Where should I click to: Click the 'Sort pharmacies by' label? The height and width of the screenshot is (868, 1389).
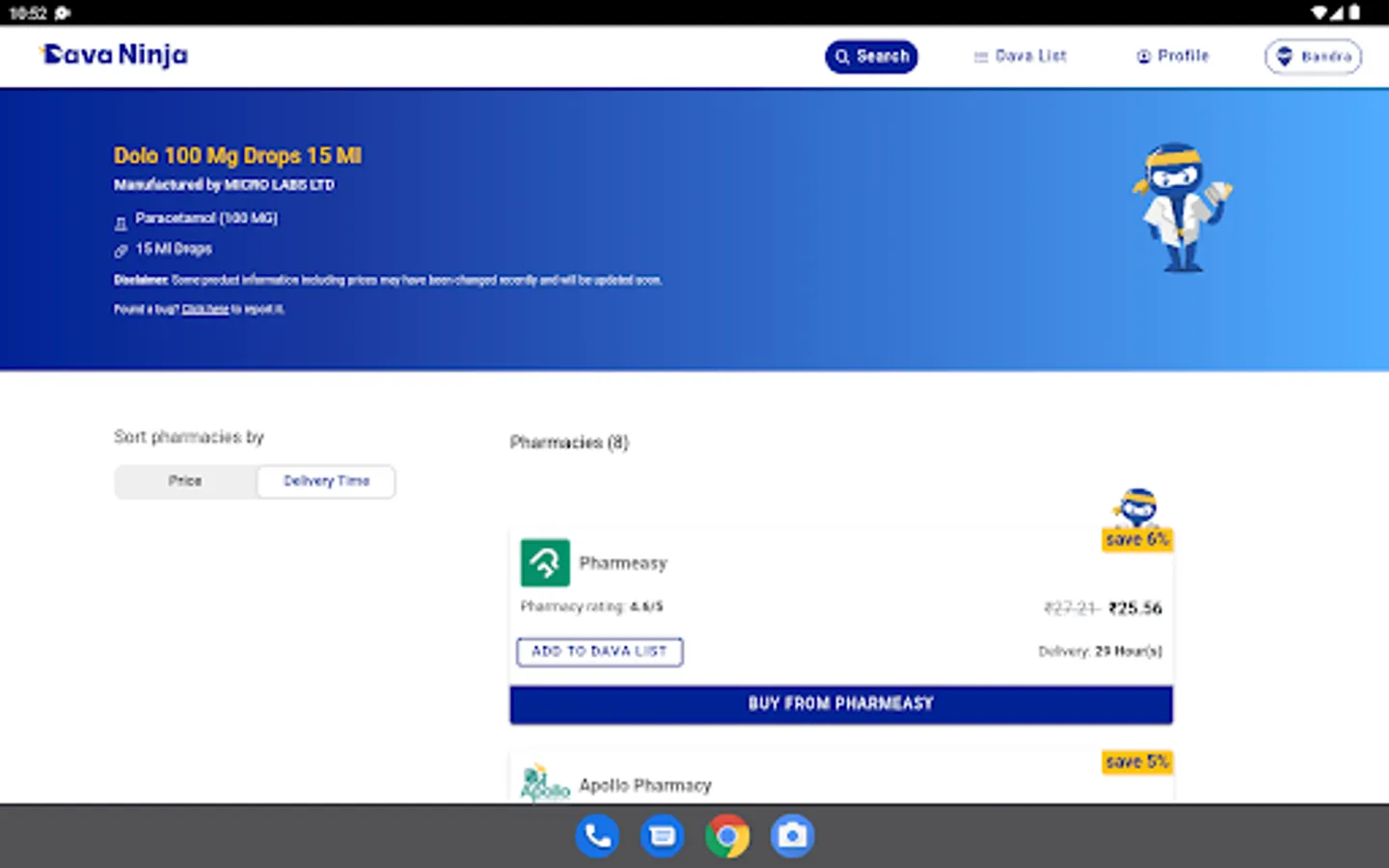(189, 437)
